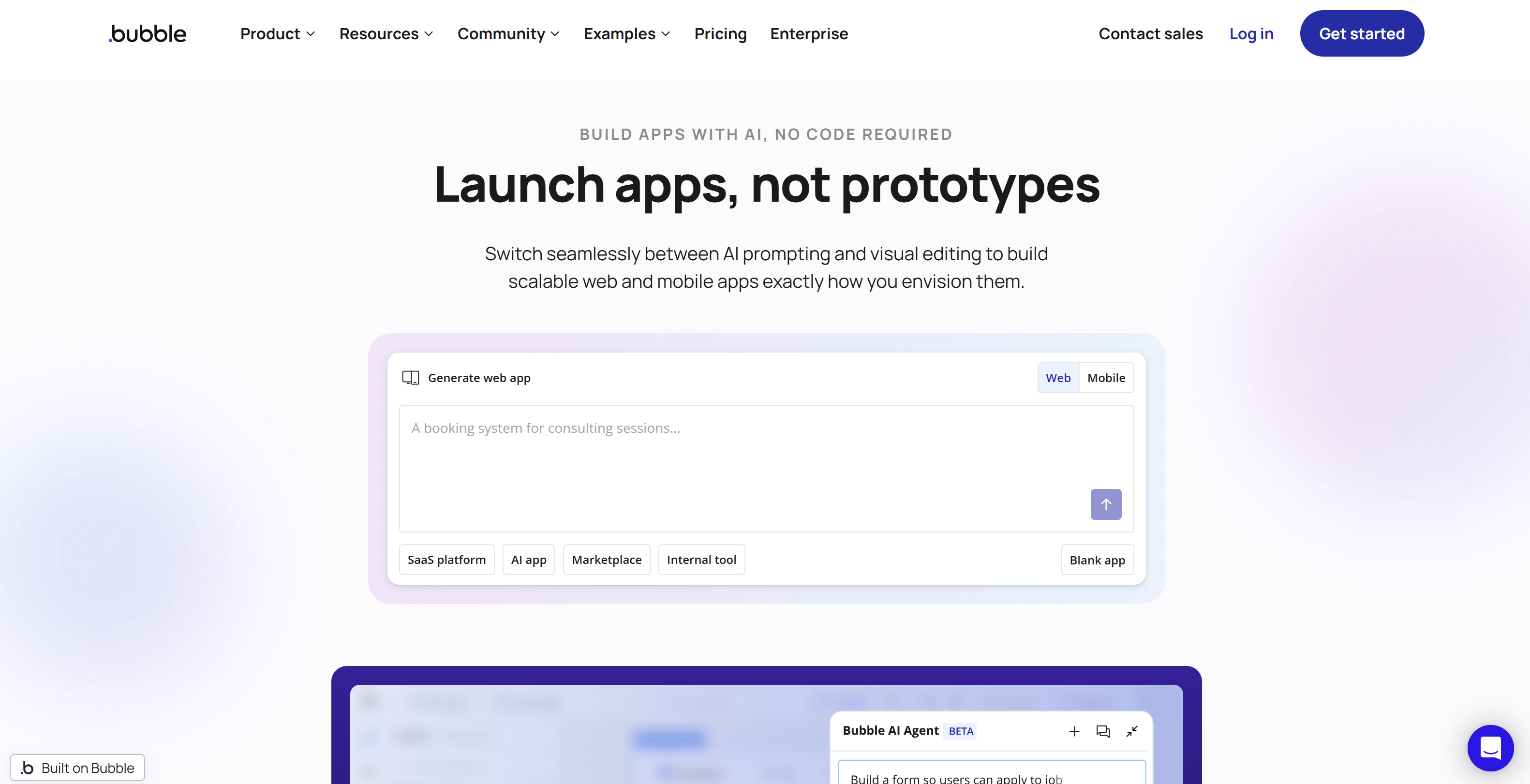Click the Contact sales link
Screen dimensions: 1530x784
click(1150, 34)
